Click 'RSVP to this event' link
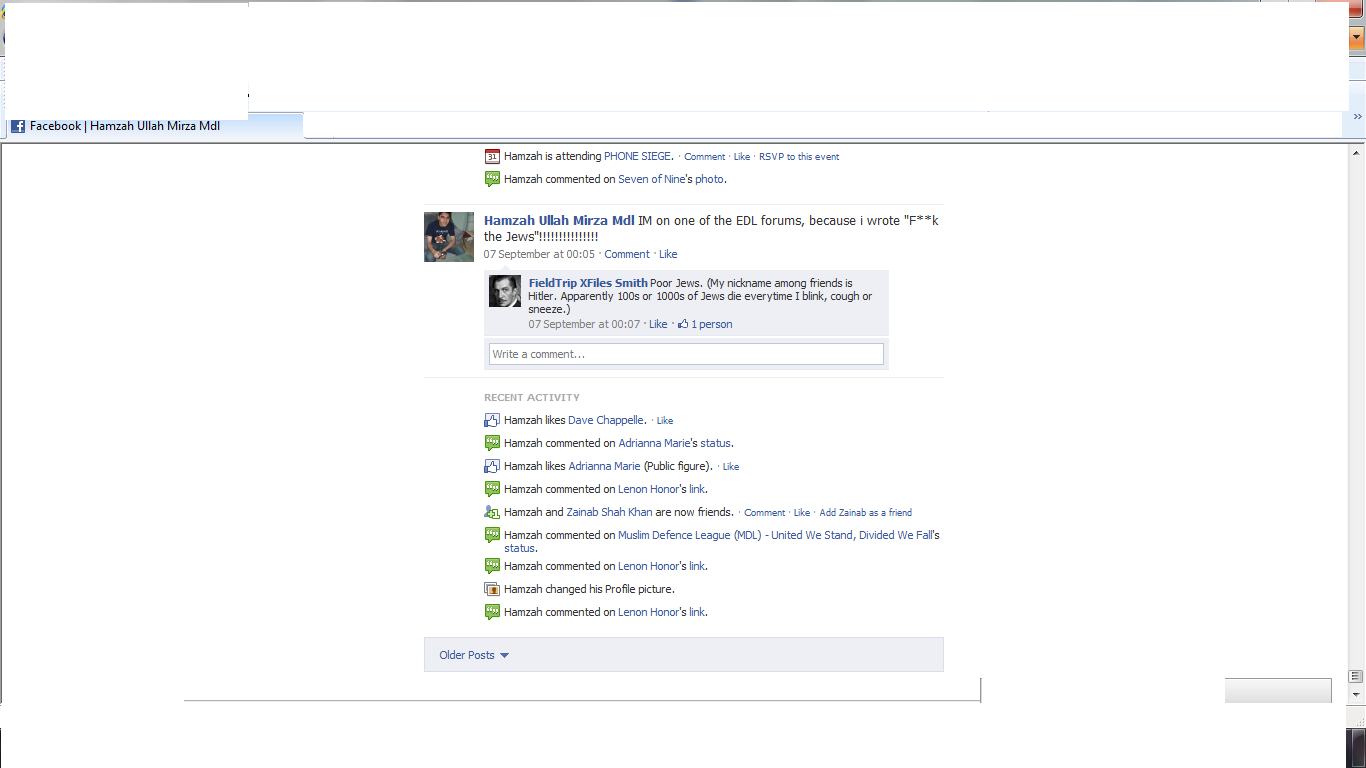Screen dimensions: 1366x768 (x=798, y=157)
